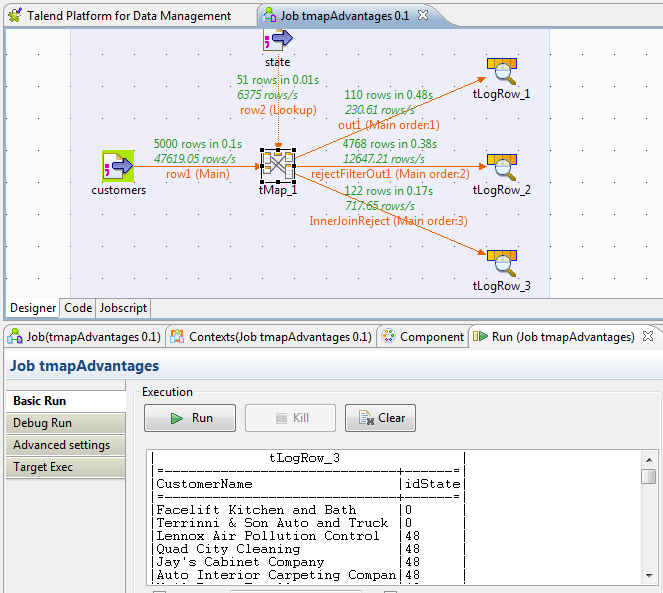Switch to the Designer tab
The width and height of the screenshot is (663, 593).
(x=33, y=308)
